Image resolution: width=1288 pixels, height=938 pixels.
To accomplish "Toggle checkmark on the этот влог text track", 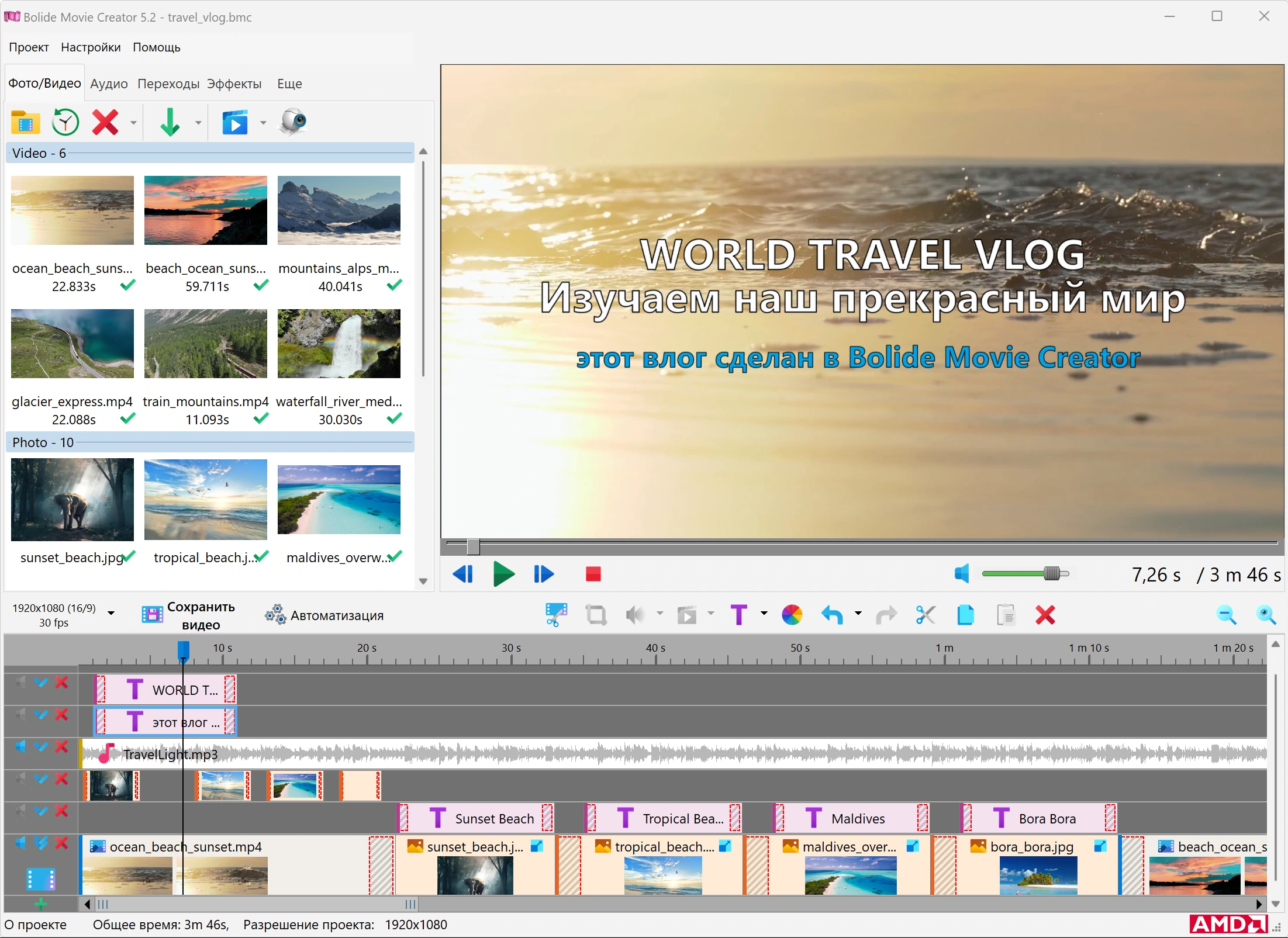I will click(41, 715).
